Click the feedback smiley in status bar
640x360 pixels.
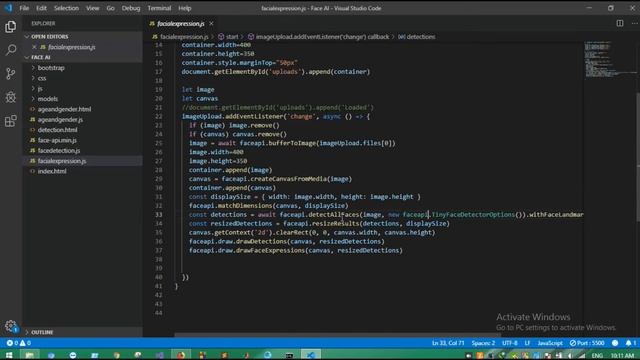tap(615, 343)
